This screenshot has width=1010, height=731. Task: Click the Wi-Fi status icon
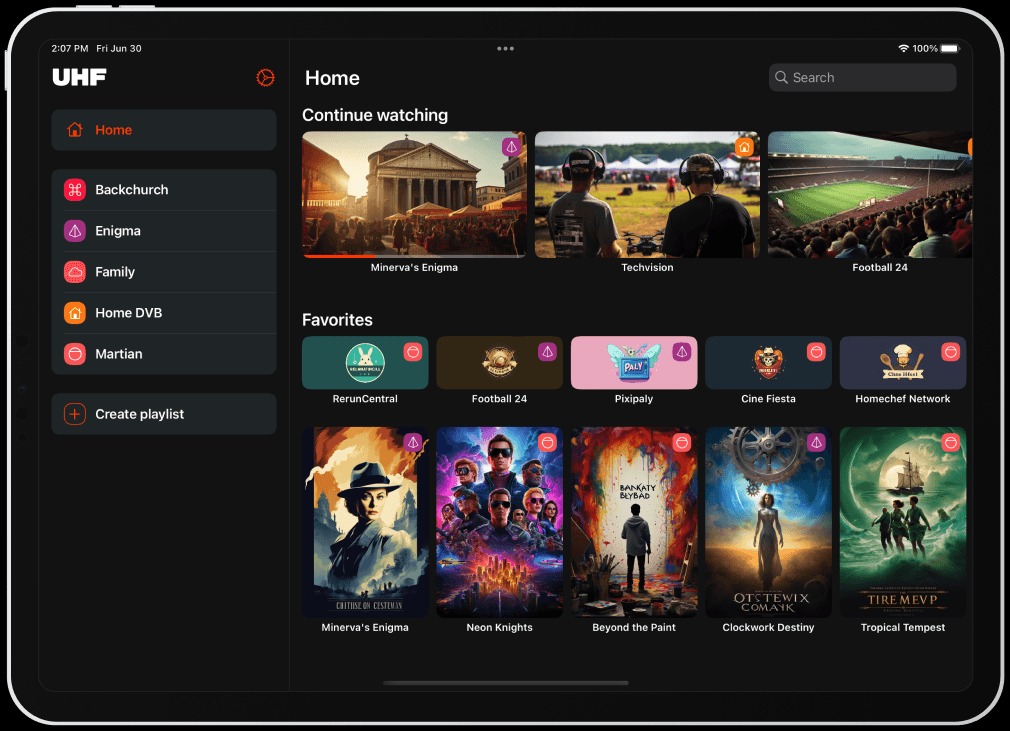click(903, 48)
